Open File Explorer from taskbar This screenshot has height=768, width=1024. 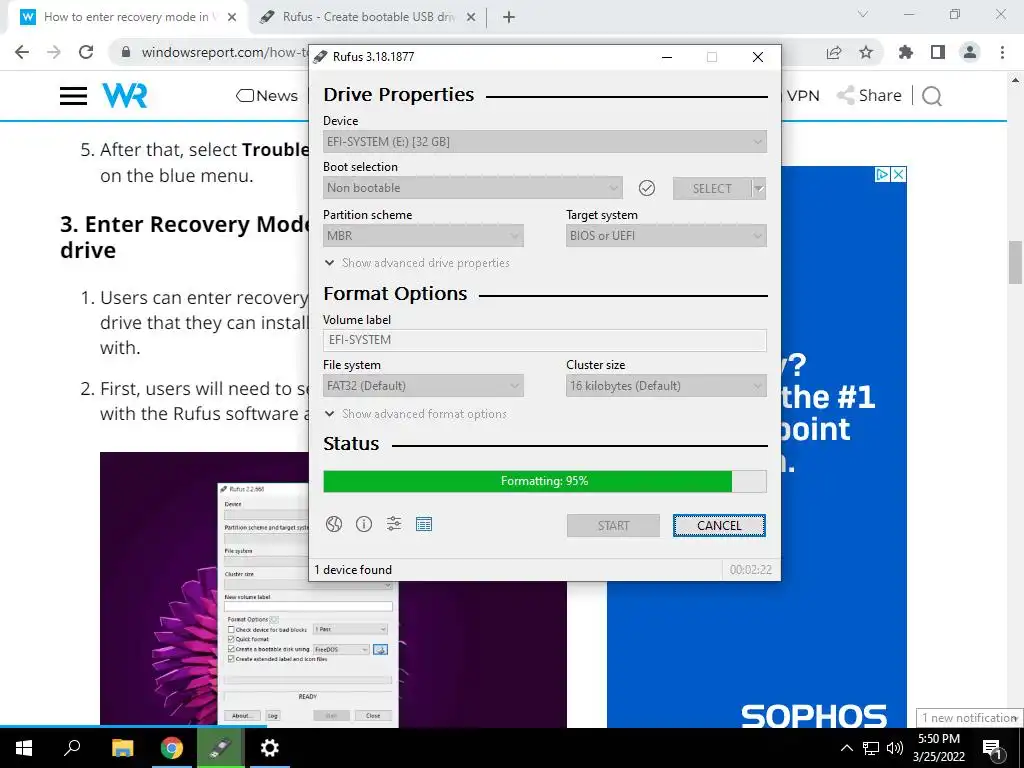(122, 748)
